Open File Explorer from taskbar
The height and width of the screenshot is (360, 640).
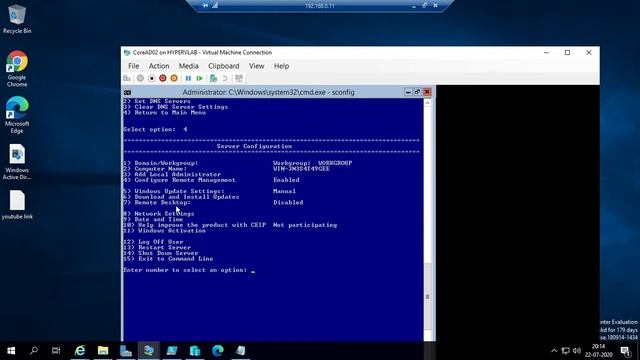(x=103, y=351)
